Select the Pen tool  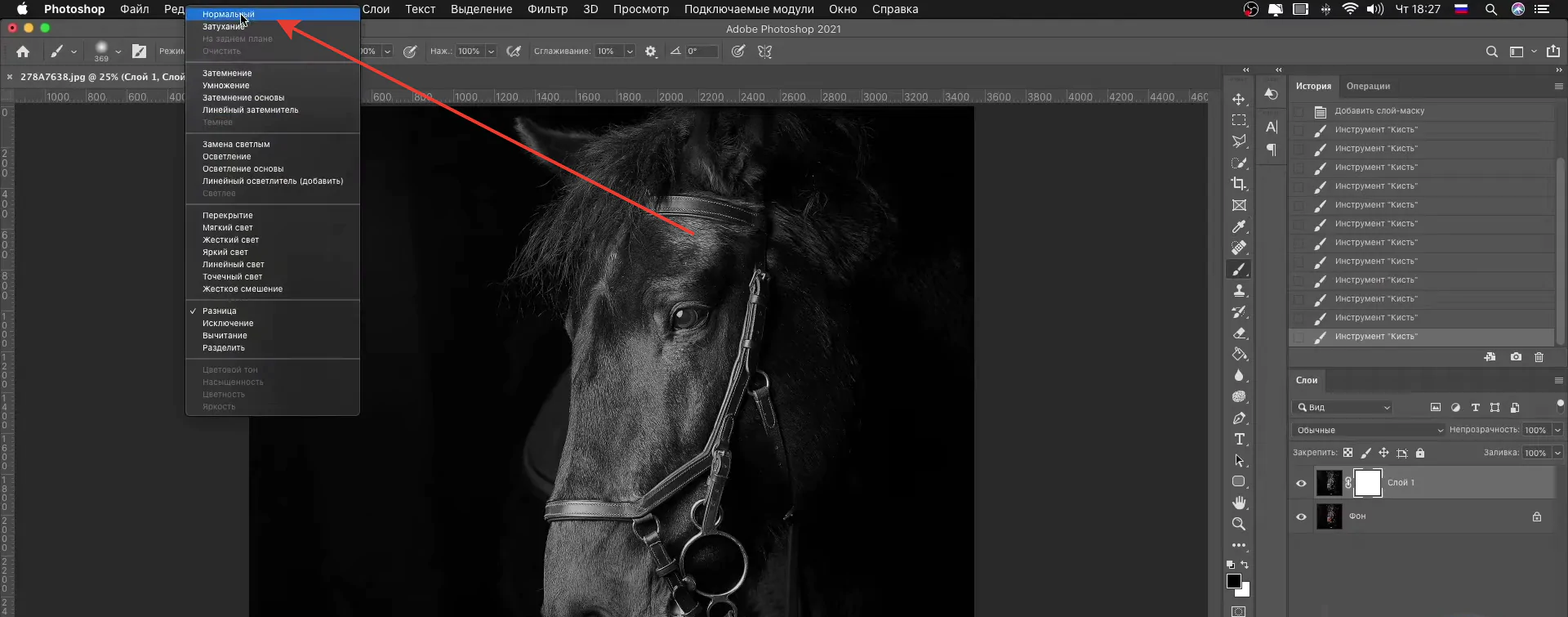(1239, 418)
